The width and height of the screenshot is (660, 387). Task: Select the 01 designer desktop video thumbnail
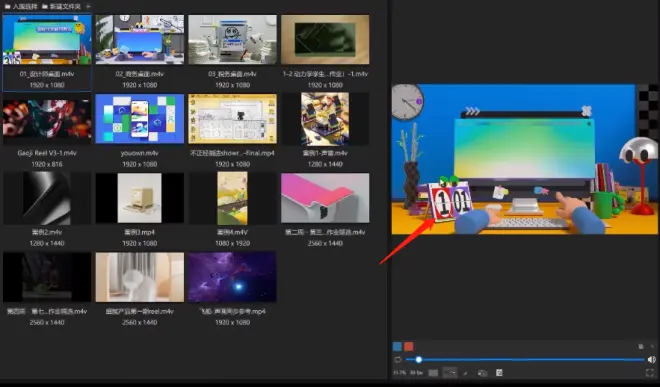click(x=47, y=40)
